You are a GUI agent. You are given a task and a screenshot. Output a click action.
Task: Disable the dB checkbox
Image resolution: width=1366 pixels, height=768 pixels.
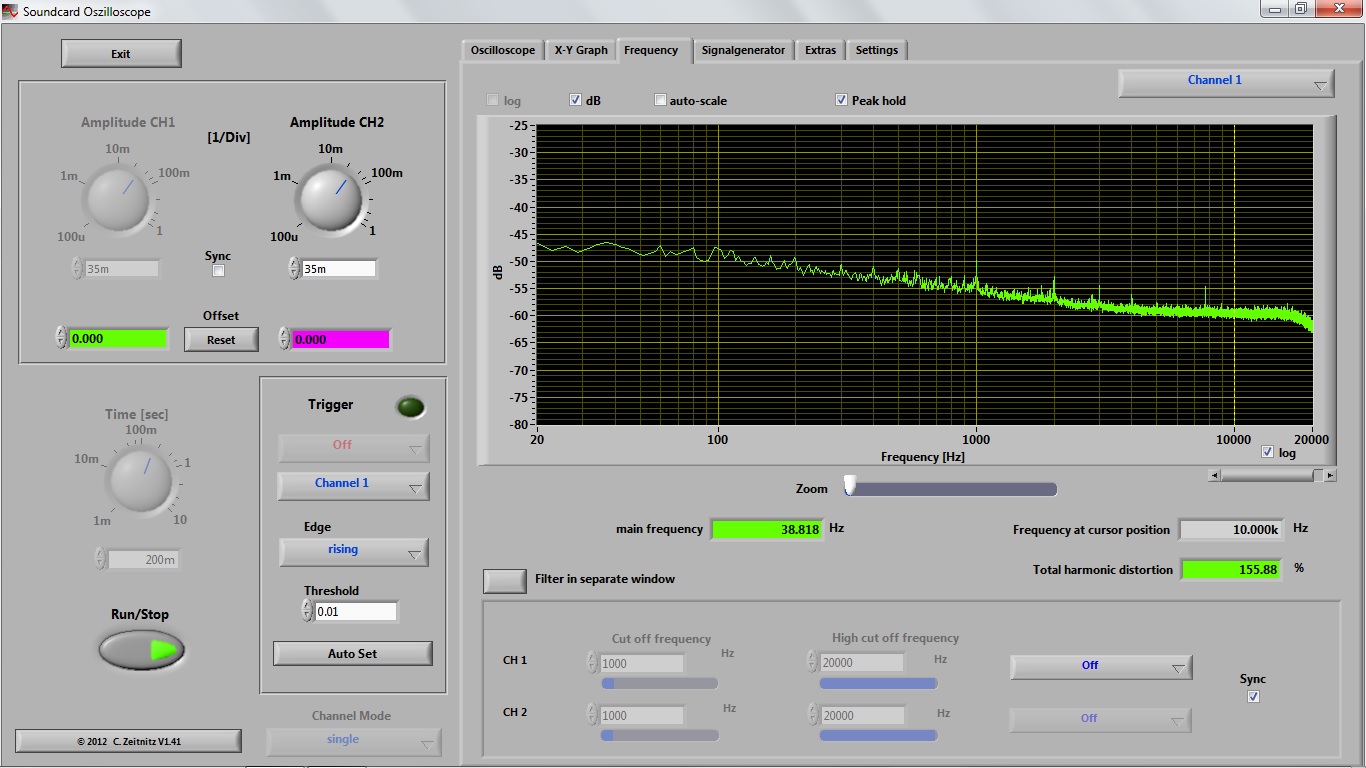pos(576,101)
